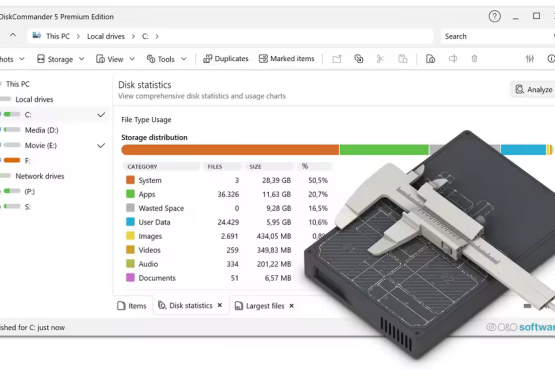Open the settings sliders icon
The image size is (555, 370).
coord(530,59)
